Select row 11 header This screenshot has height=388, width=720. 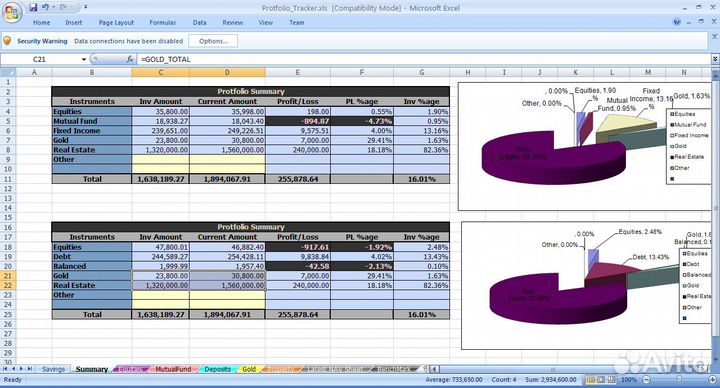pos(8,179)
